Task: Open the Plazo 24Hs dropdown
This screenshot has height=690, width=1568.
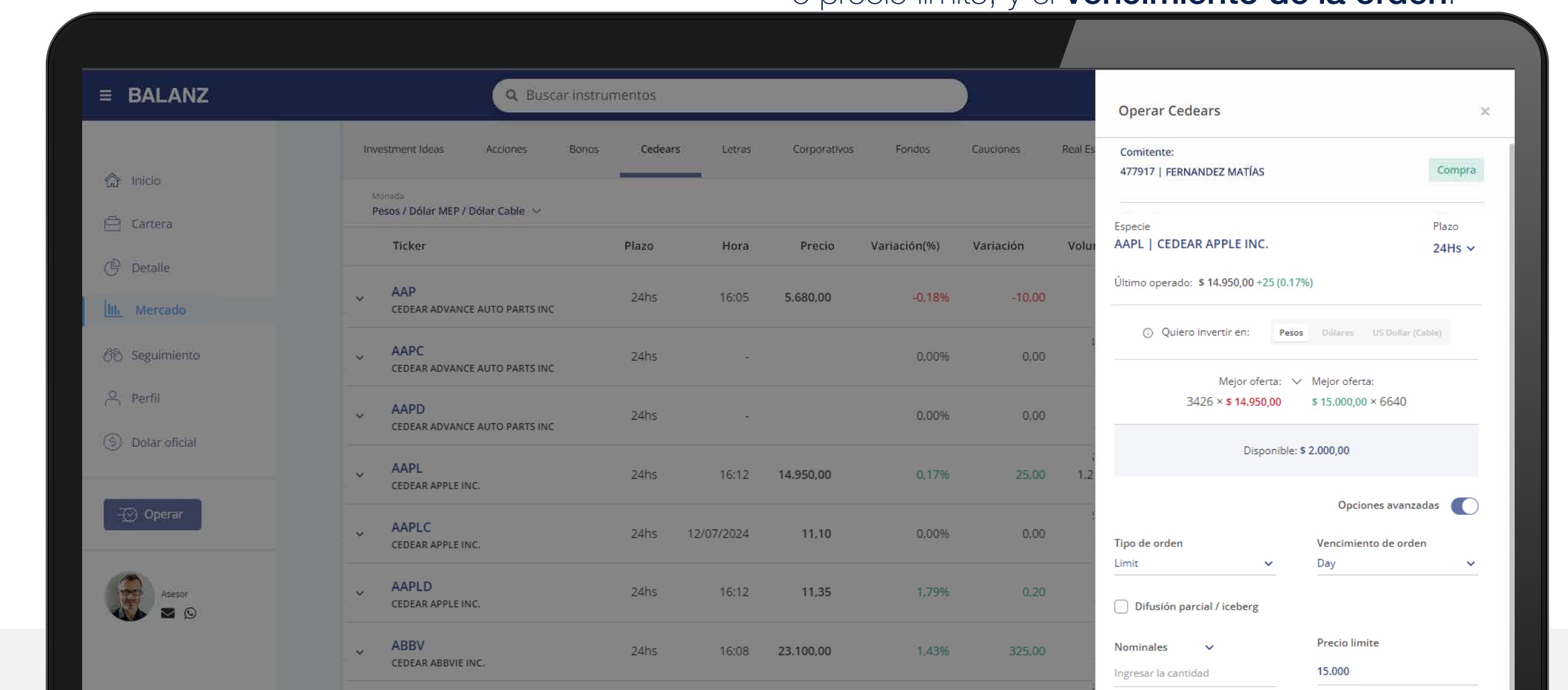Action: point(1454,248)
